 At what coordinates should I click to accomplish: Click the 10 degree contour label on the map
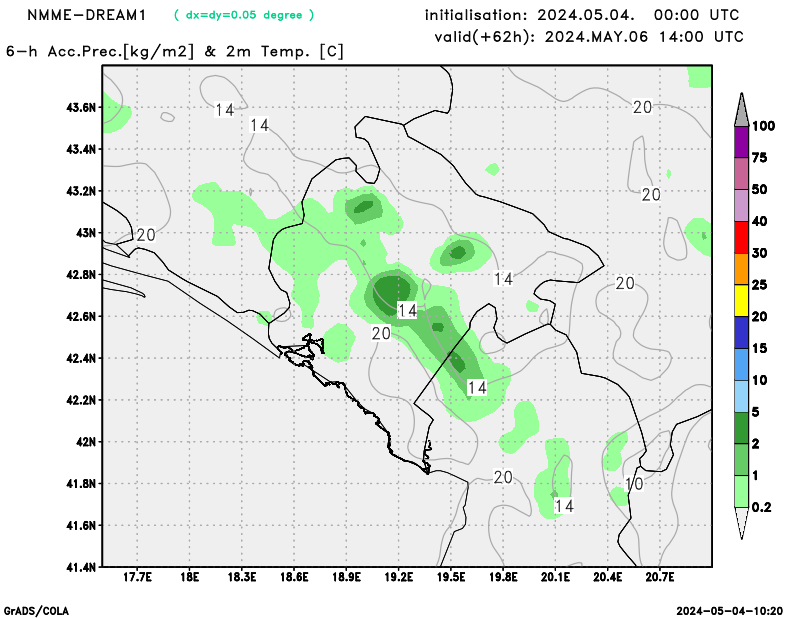[634, 484]
